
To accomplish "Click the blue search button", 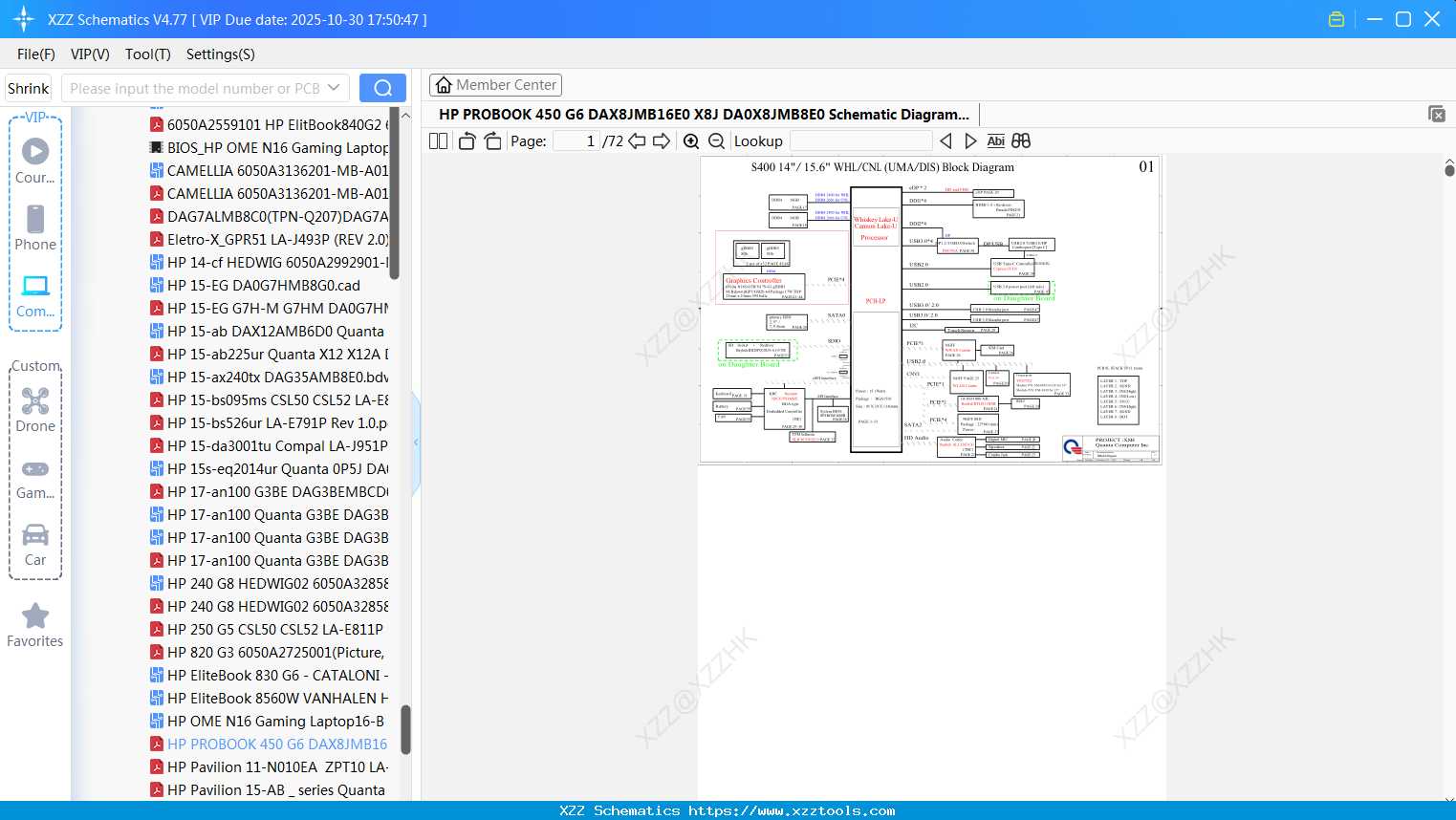I will (x=382, y=88).
